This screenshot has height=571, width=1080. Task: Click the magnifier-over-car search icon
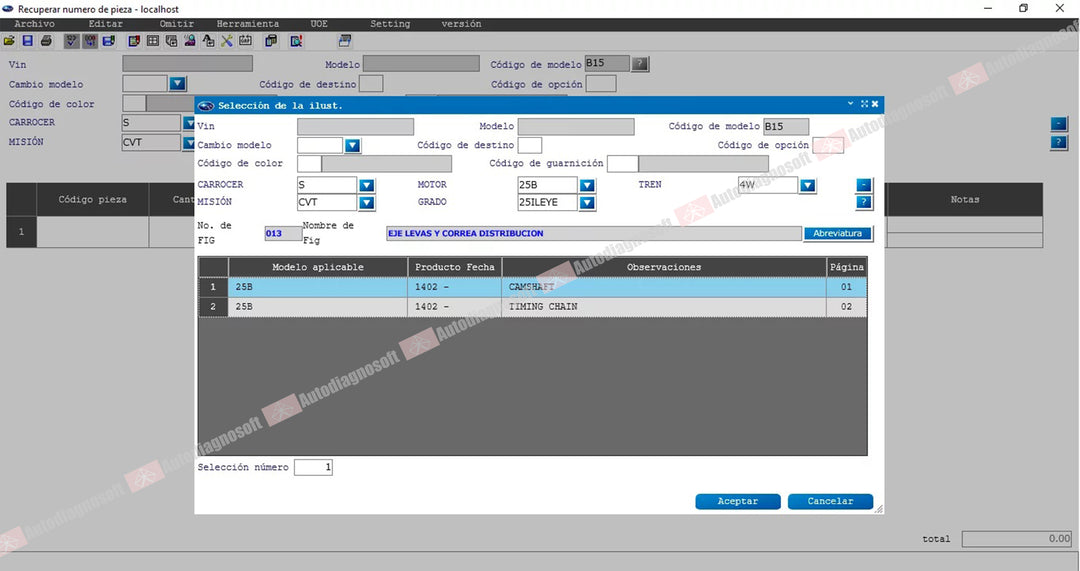coord(190,41)
